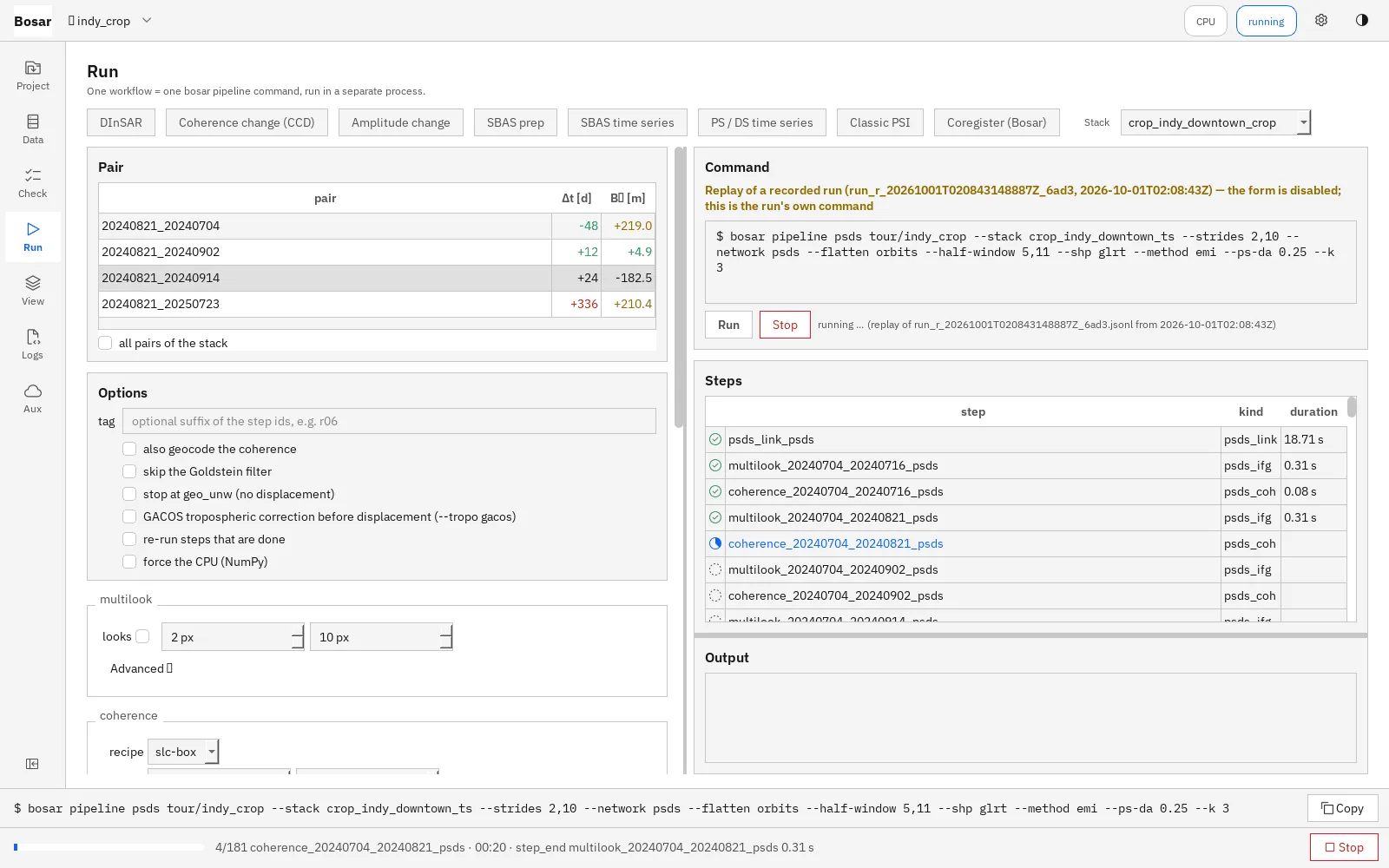This screenshot has height=868, width=1389.
Task: Open the Logs sidebar item
Action: 33,345
